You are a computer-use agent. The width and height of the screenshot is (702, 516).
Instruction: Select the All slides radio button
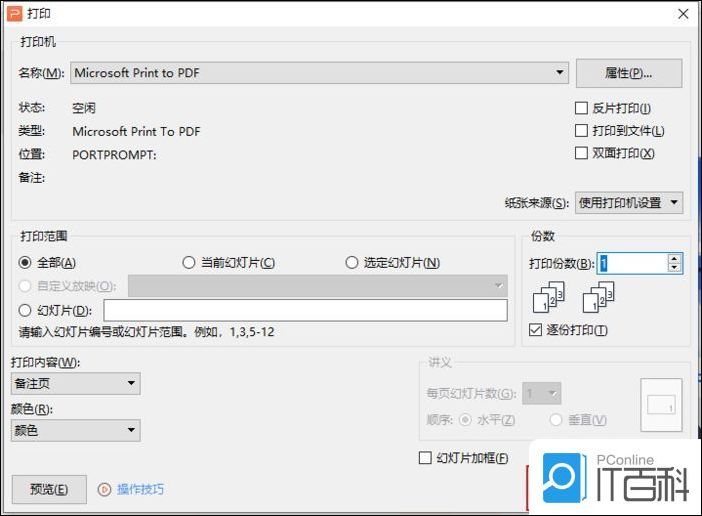click(x=25, y=262)
